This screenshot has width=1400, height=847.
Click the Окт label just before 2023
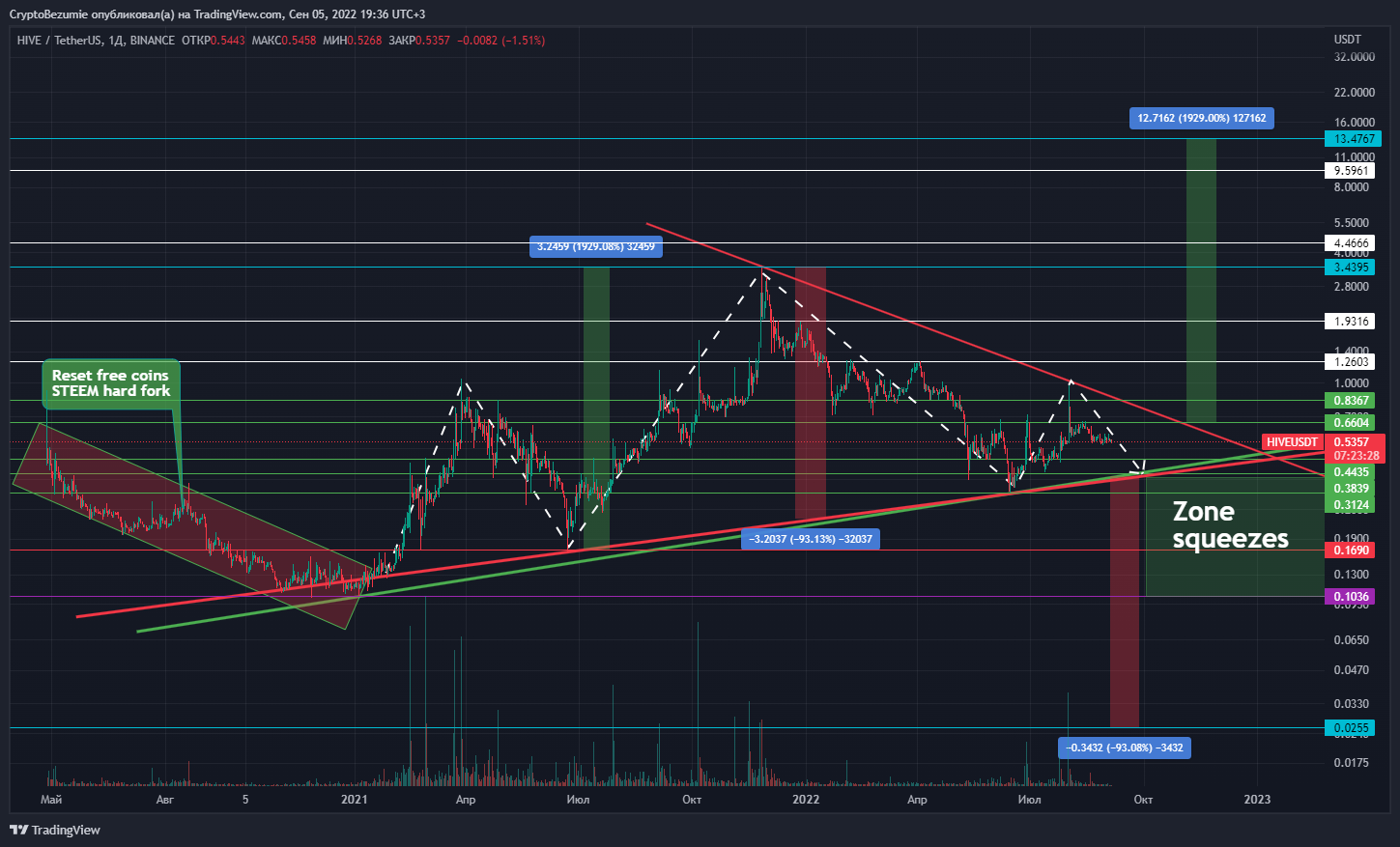[1143, 800]
